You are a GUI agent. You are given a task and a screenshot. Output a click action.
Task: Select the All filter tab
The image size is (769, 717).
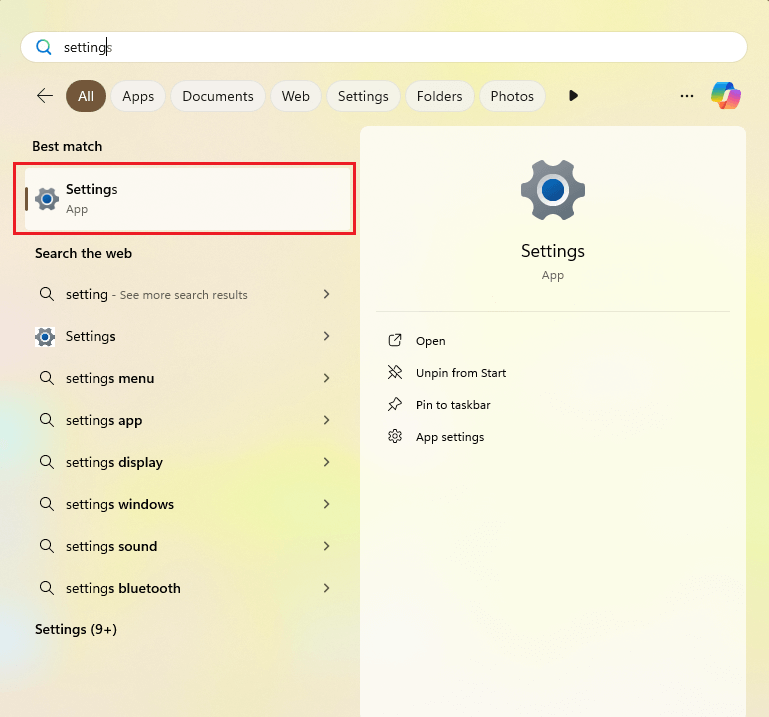pyautogui.click(x=86, y=96)
